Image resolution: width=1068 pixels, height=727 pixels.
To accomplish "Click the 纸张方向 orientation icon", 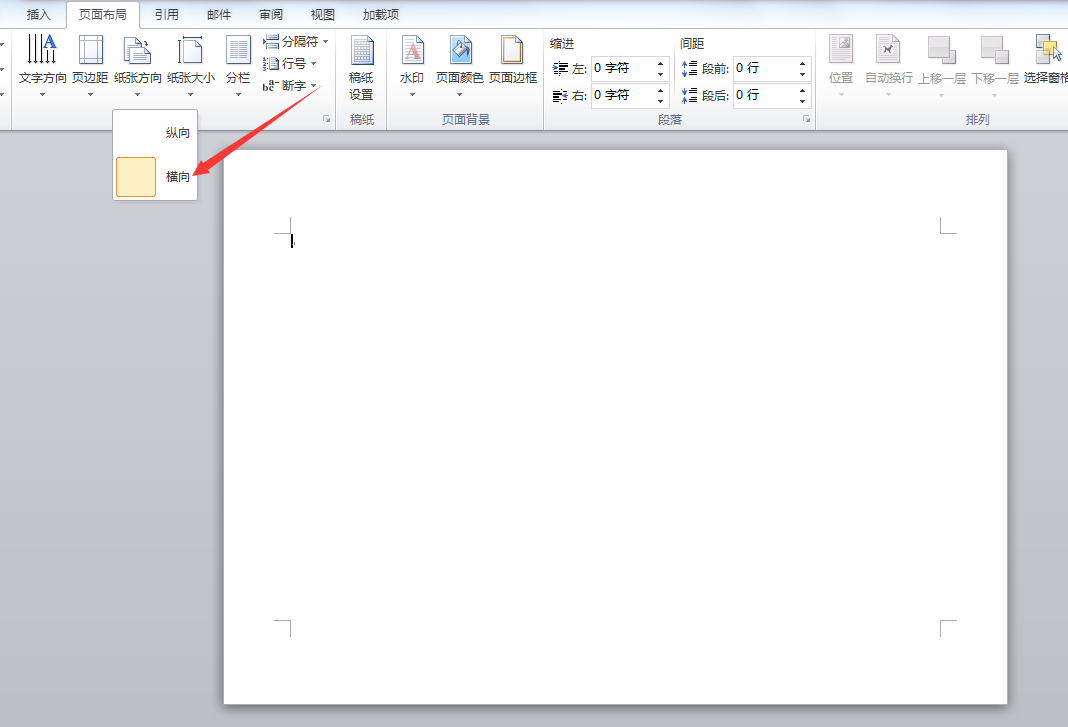I will pos(138,51).
